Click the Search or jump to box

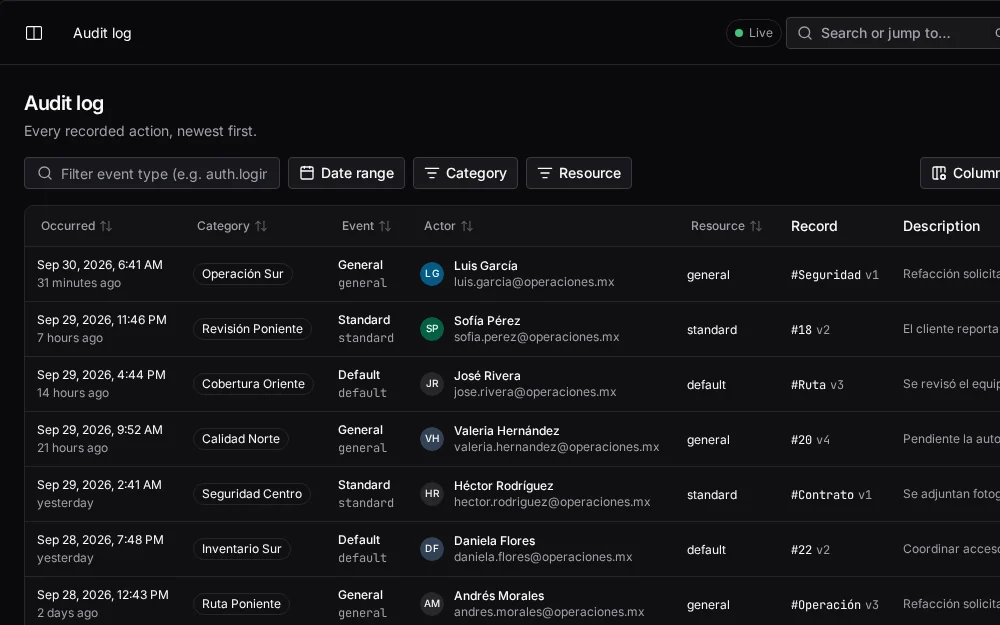893,33
